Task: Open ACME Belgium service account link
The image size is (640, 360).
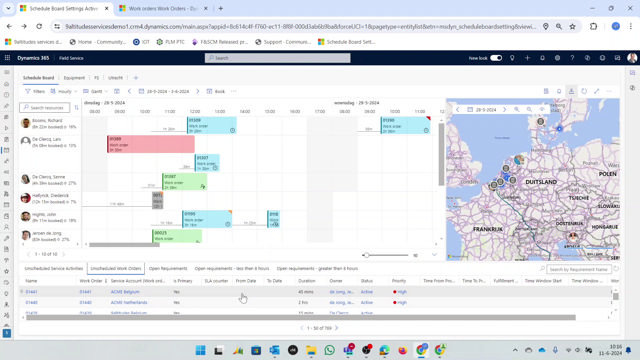Action: tap(125, 292)
